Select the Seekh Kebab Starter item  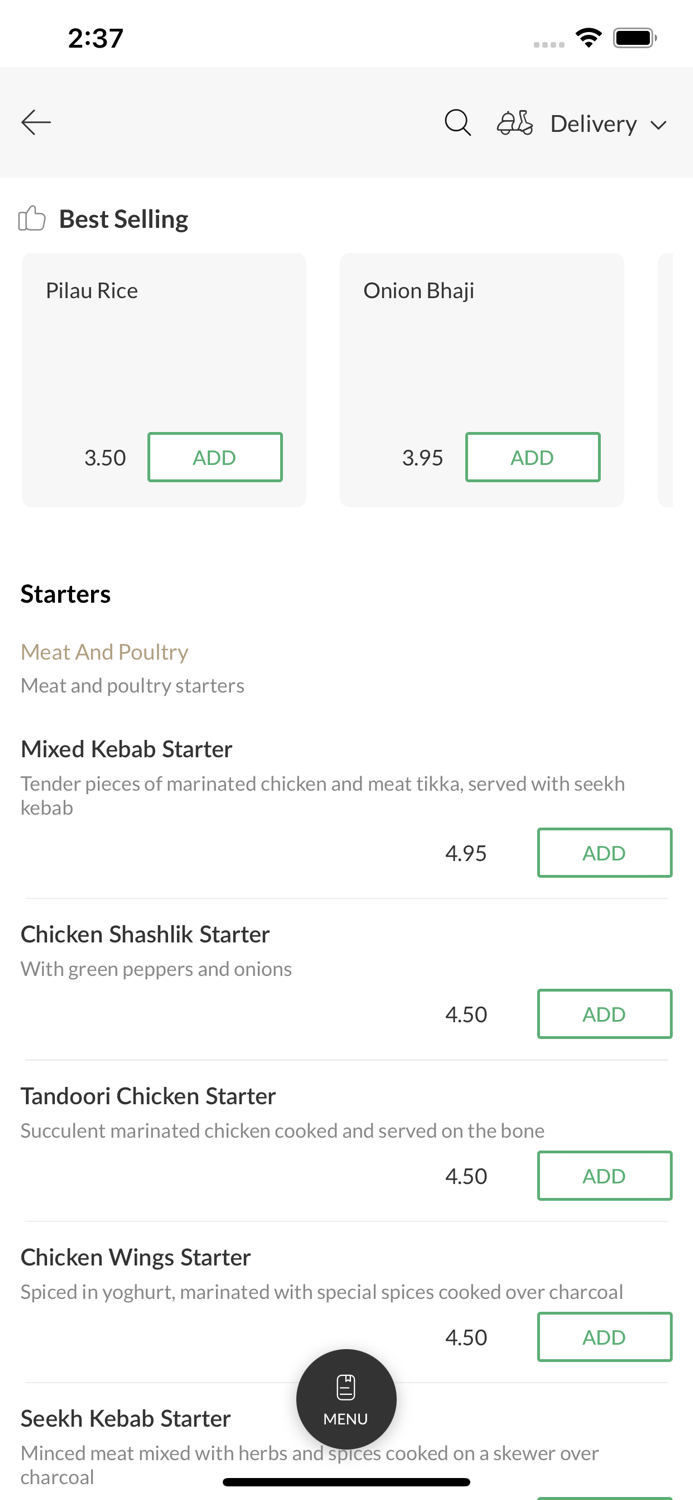(x=126, y=1418)
